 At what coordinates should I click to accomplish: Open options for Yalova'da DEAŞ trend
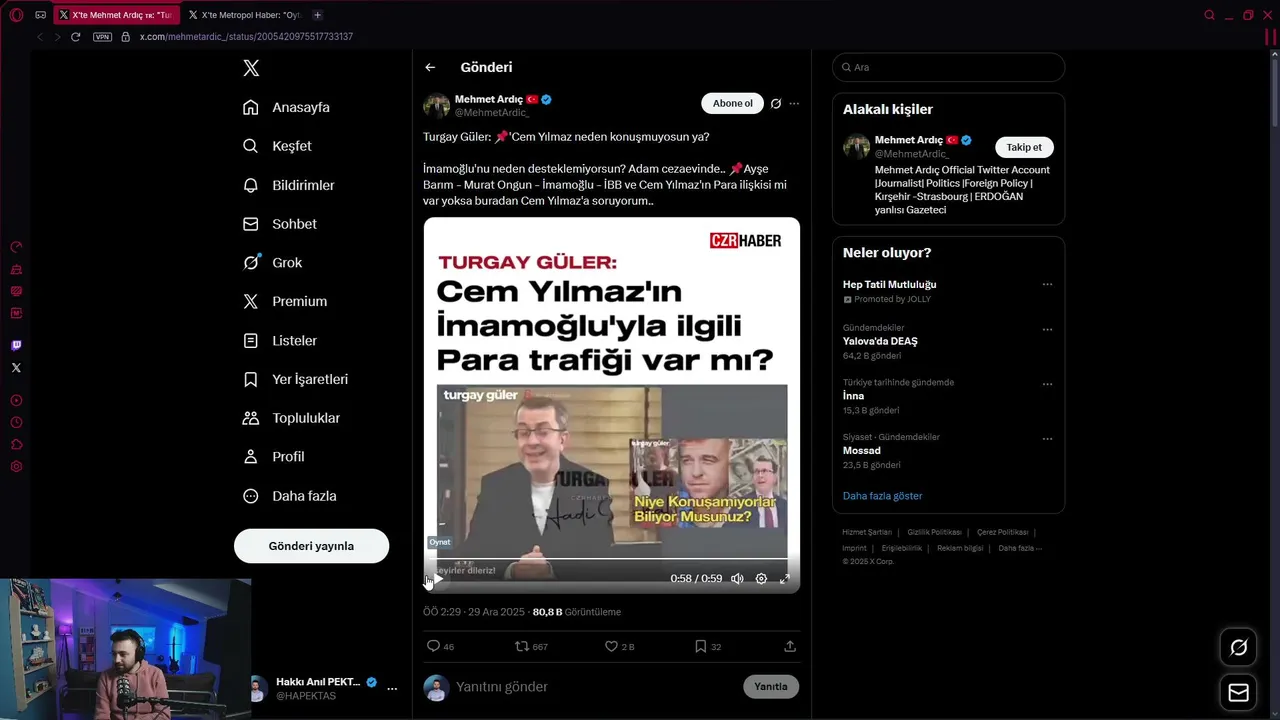pos(1047,329)
